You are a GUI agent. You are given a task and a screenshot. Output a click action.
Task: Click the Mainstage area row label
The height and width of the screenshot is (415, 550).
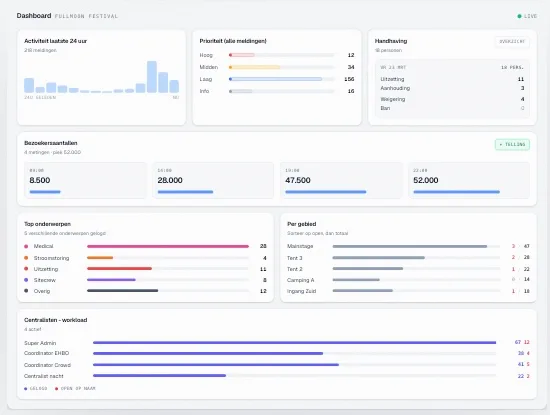(300, 246)
